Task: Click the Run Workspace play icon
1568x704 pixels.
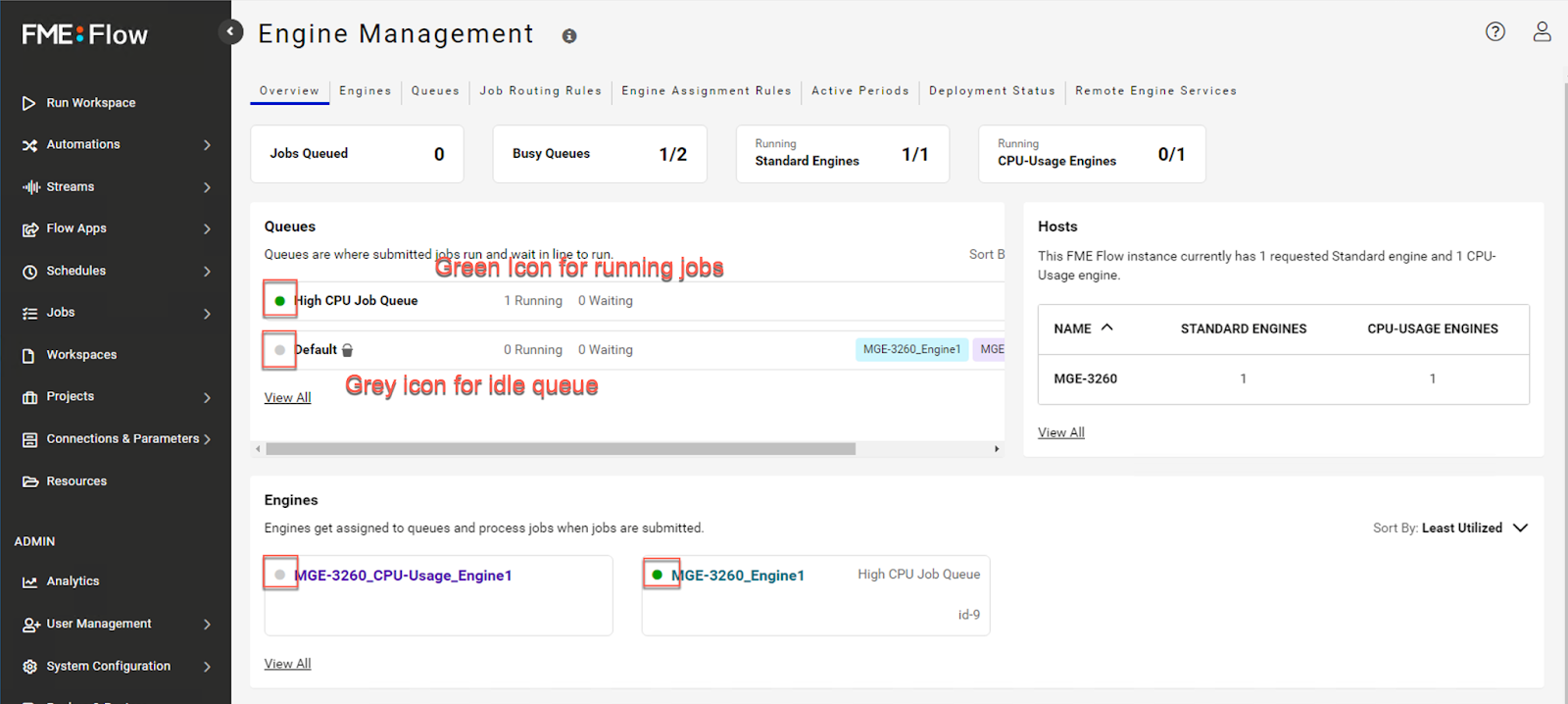Action: pyautogui.click(x=29, y=103)
